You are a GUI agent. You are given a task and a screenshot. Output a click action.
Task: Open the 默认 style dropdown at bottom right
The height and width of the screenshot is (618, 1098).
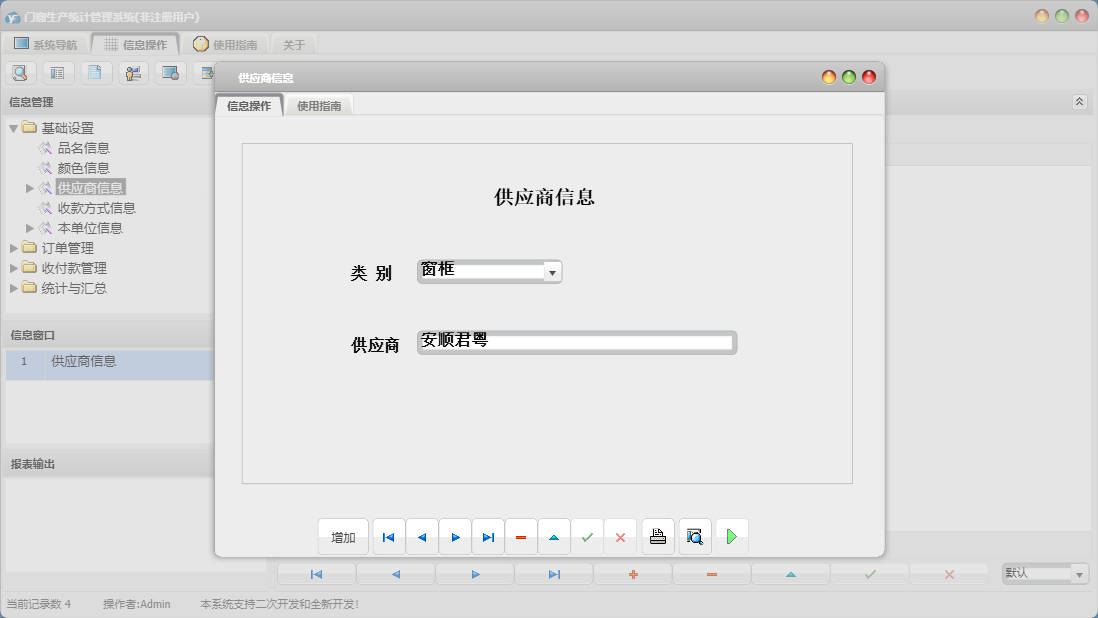click(x=1080, y=573)
